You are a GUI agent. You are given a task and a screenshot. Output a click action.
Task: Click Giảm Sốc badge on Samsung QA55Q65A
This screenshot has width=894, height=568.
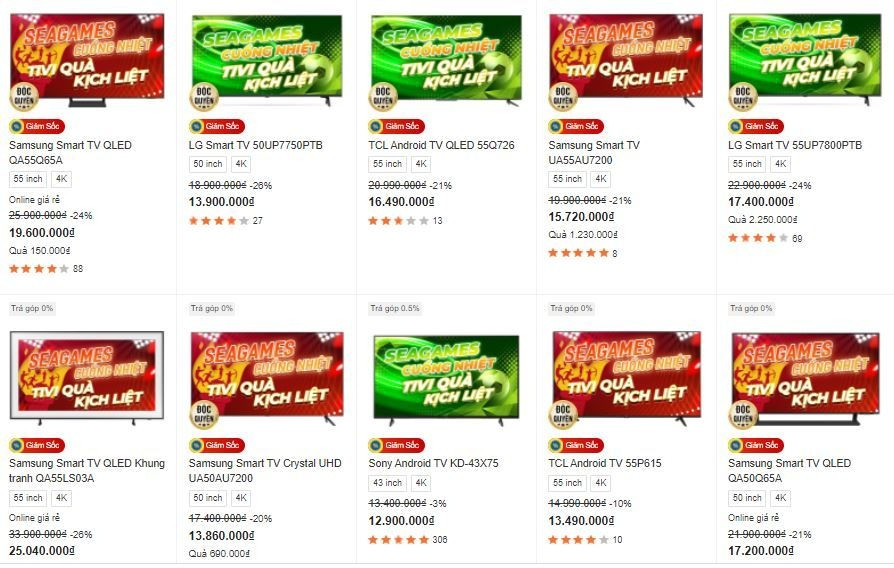click(37, 126)
